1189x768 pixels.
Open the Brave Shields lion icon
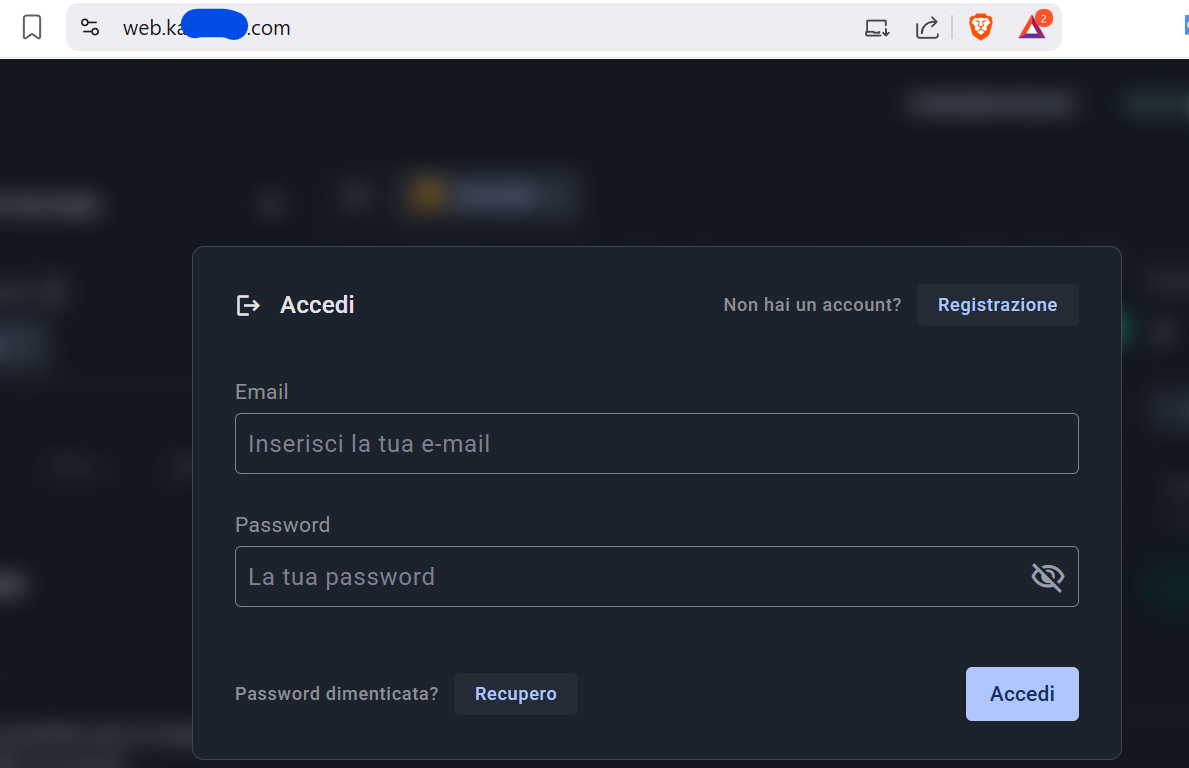[x=980, y=28]
